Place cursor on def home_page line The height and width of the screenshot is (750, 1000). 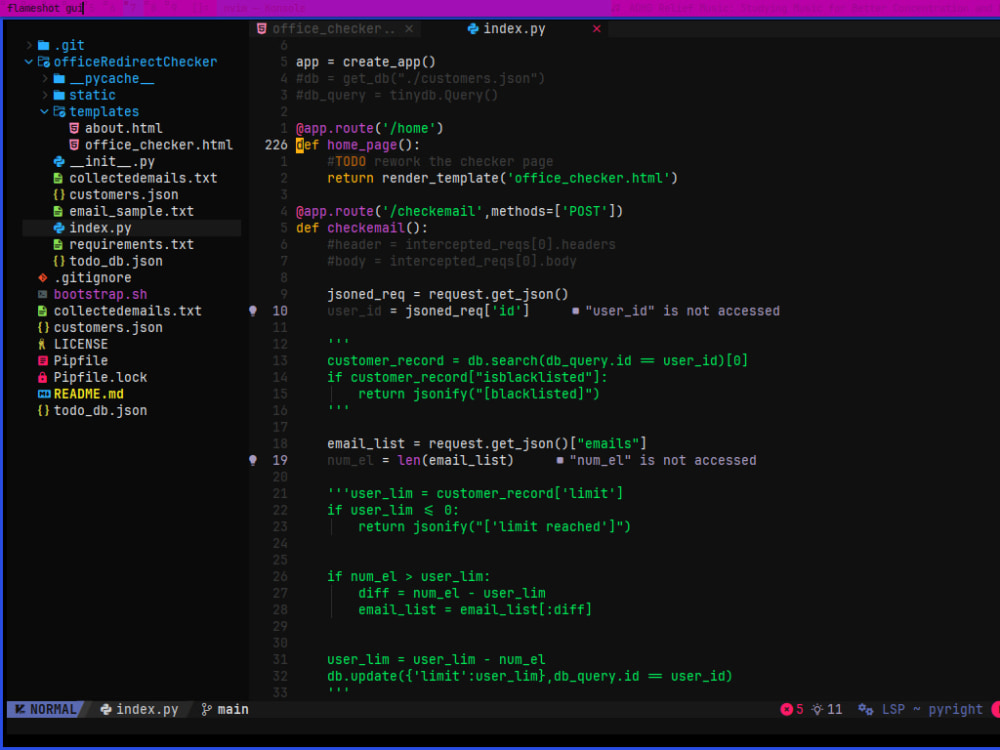tap(358, 145)
